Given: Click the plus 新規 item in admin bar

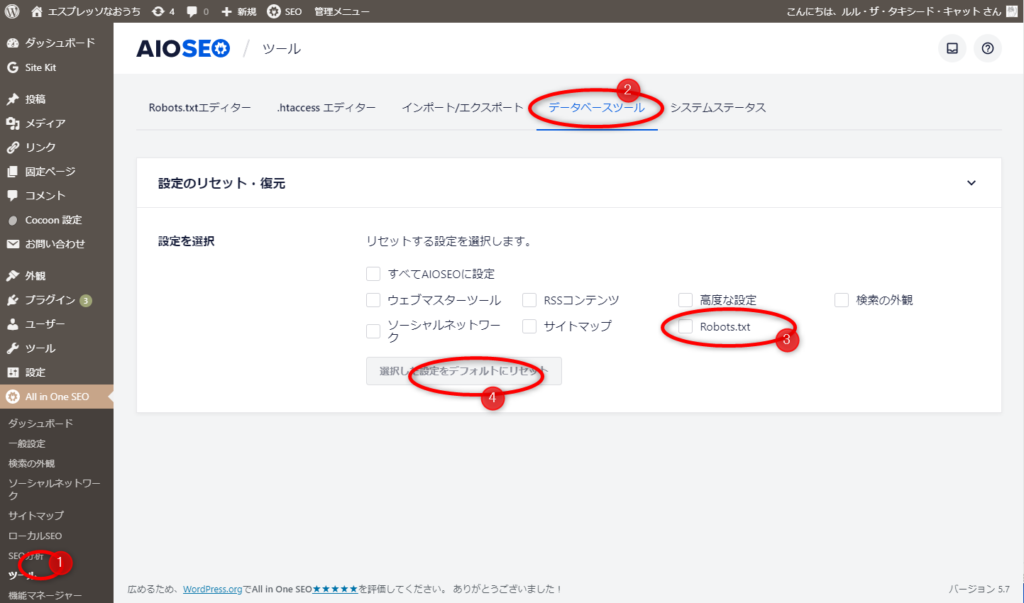Looking at the screenshot, I should 238,11.
